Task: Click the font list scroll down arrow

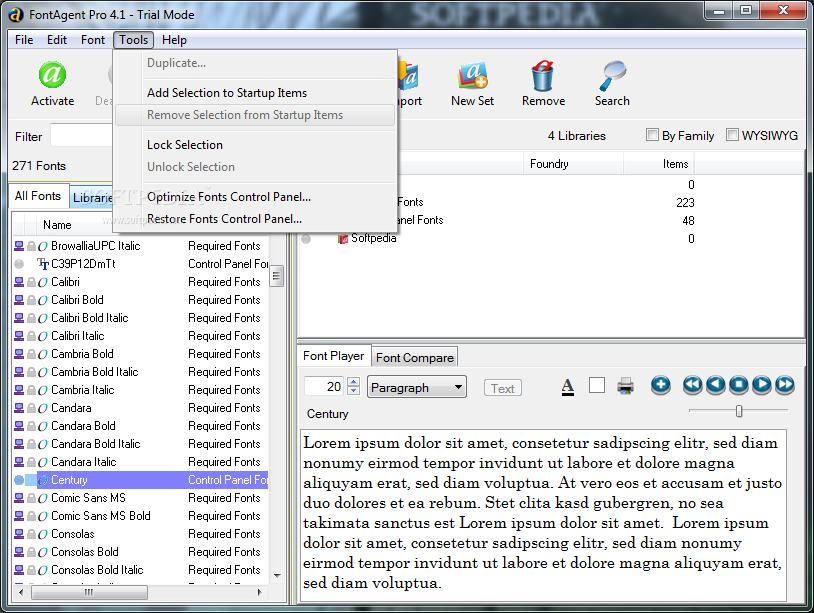Action: pos(277,575)
